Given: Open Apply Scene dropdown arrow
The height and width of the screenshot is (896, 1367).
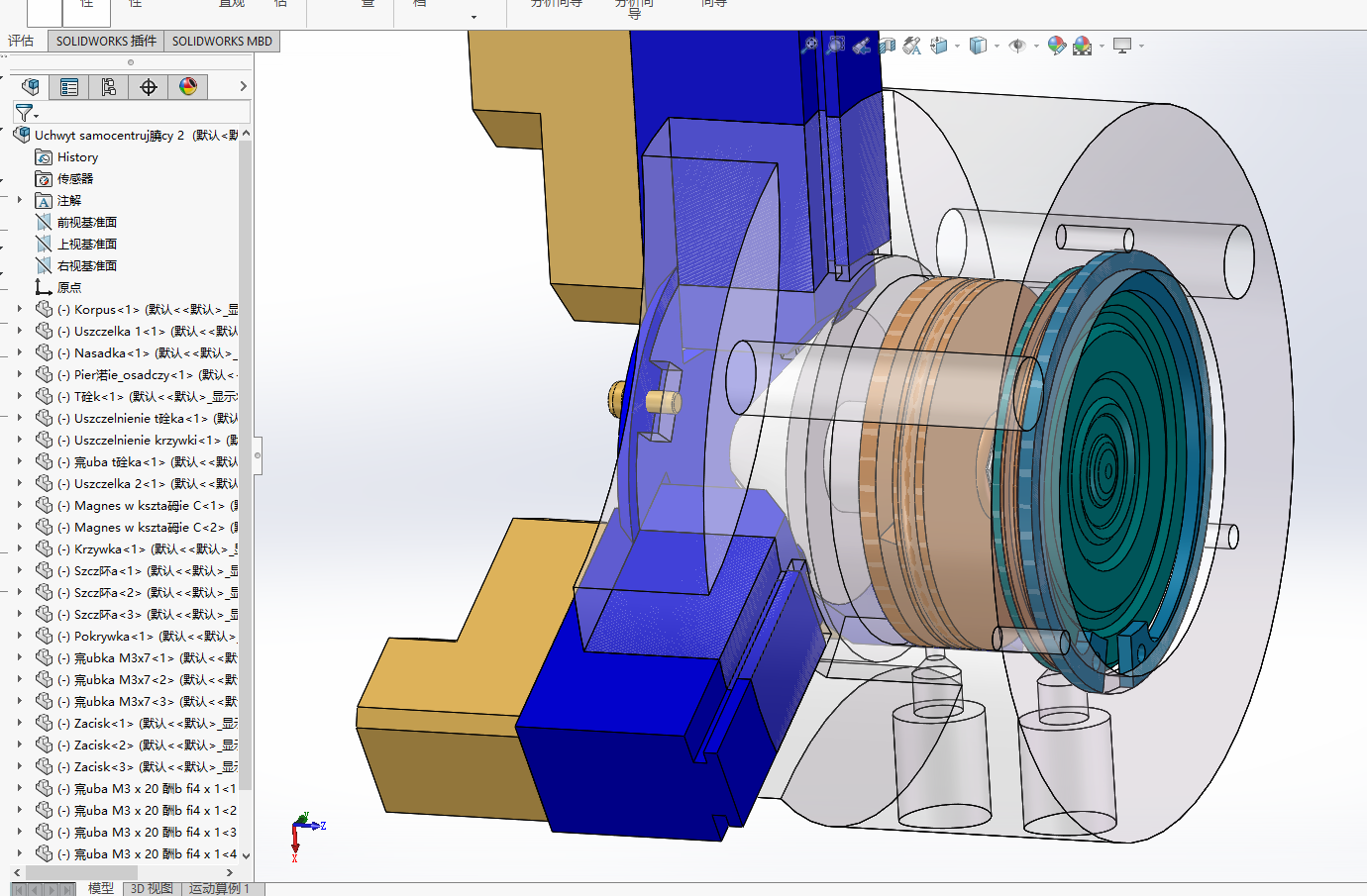Looking at the screenshot, I should [1101, 46].
